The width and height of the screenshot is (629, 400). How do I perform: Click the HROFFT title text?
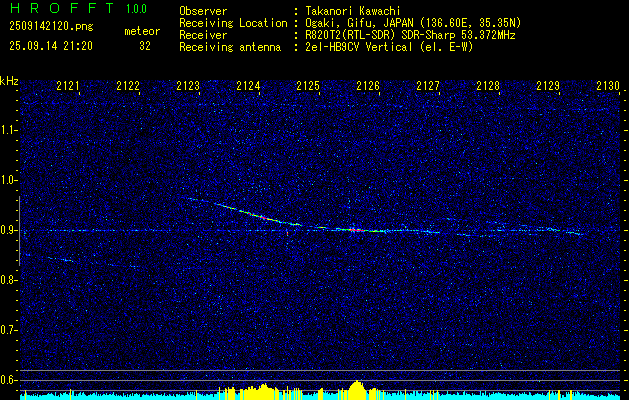click(62, 8)
